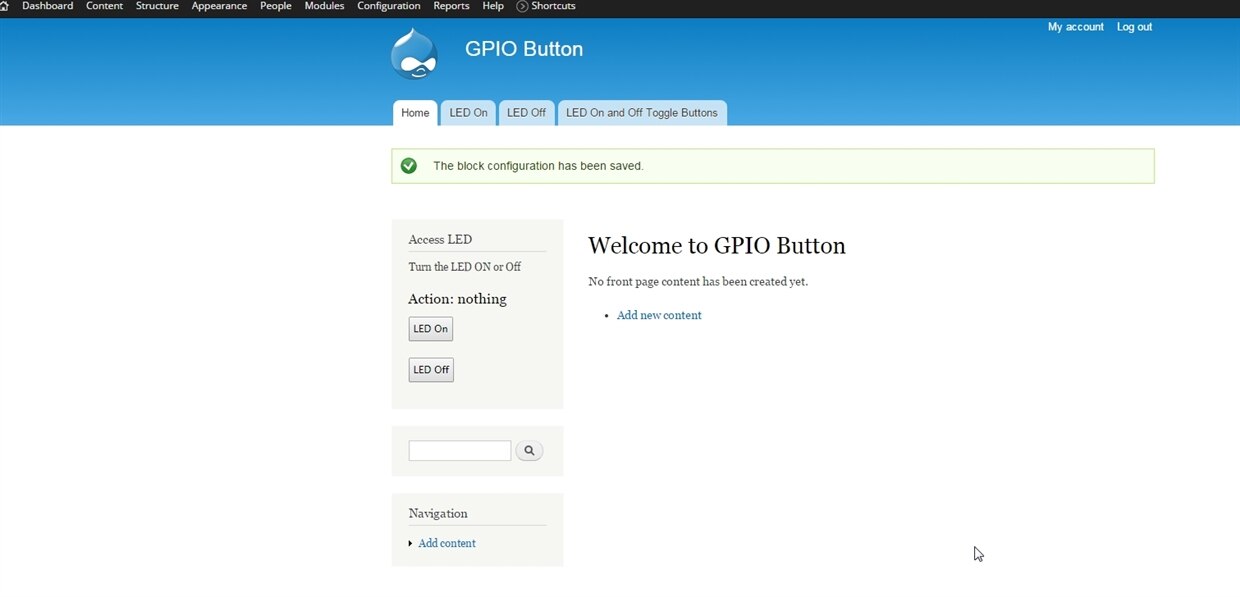The height and width of the screenshot is (597, 1240).
Task: Open the Configuration menu item
Action: (389, 6)
